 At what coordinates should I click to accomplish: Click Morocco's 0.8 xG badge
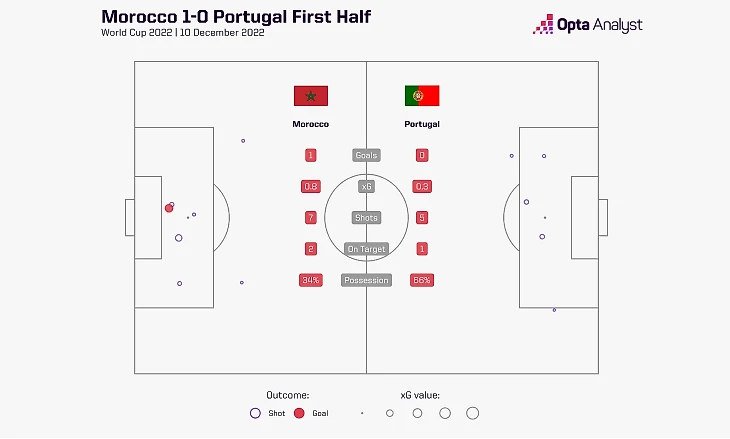[310, 186]
